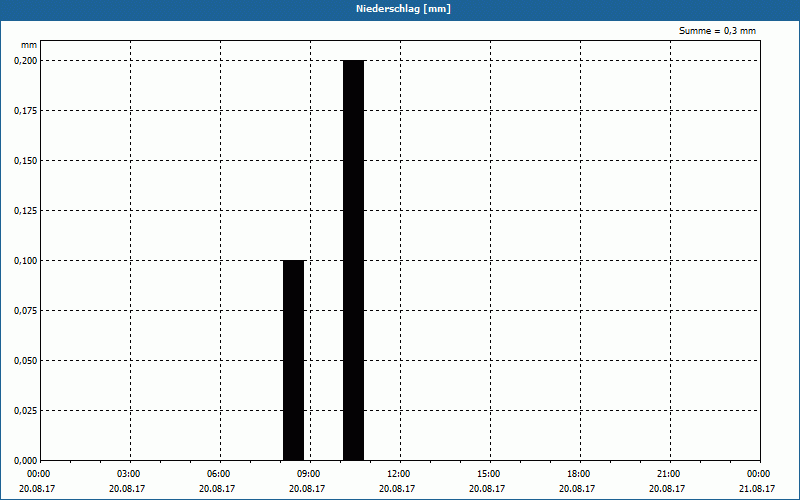Click the 21:00 time axis label
Image resolution: width=800 pixels, height=500 pixels.
(668, 474)
